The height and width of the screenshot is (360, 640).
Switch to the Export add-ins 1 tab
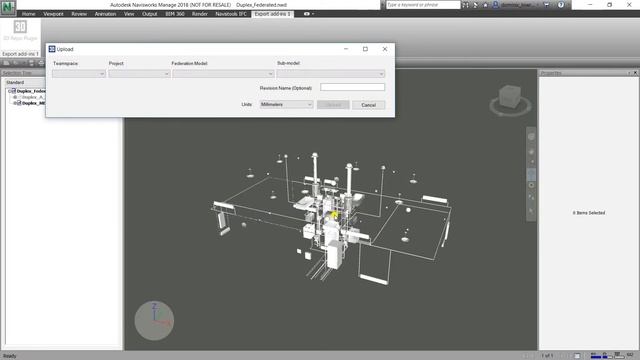(272, 14)
